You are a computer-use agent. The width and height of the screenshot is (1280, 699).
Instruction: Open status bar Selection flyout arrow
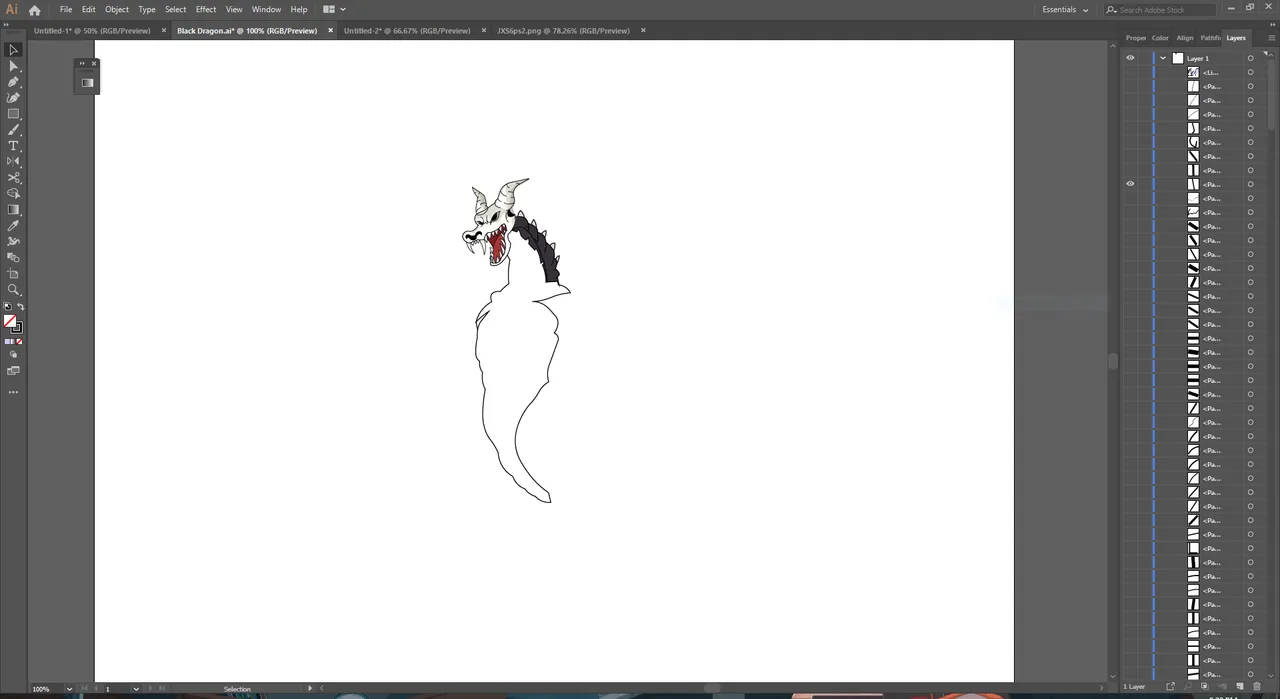point(310,689)
